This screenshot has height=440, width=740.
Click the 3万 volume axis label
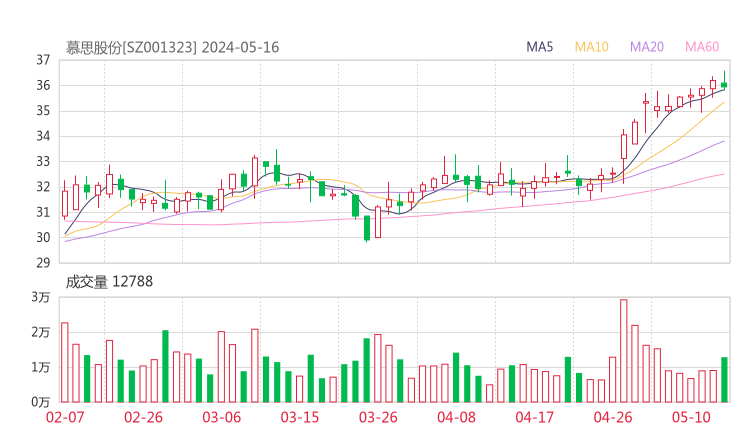pyautogui.click(x=41, y=297)
